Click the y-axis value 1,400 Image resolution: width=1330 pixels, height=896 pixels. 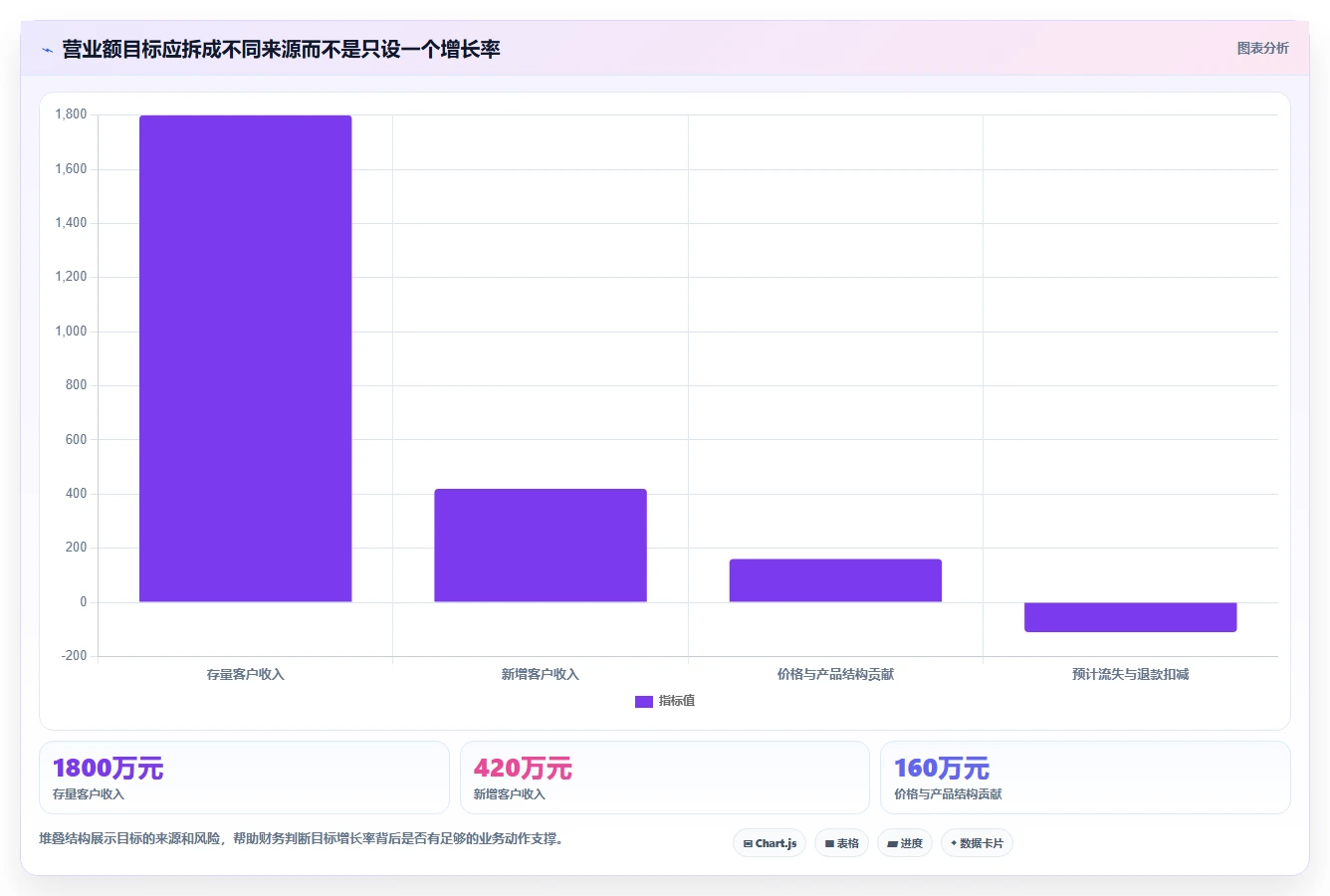coord(71,223)
